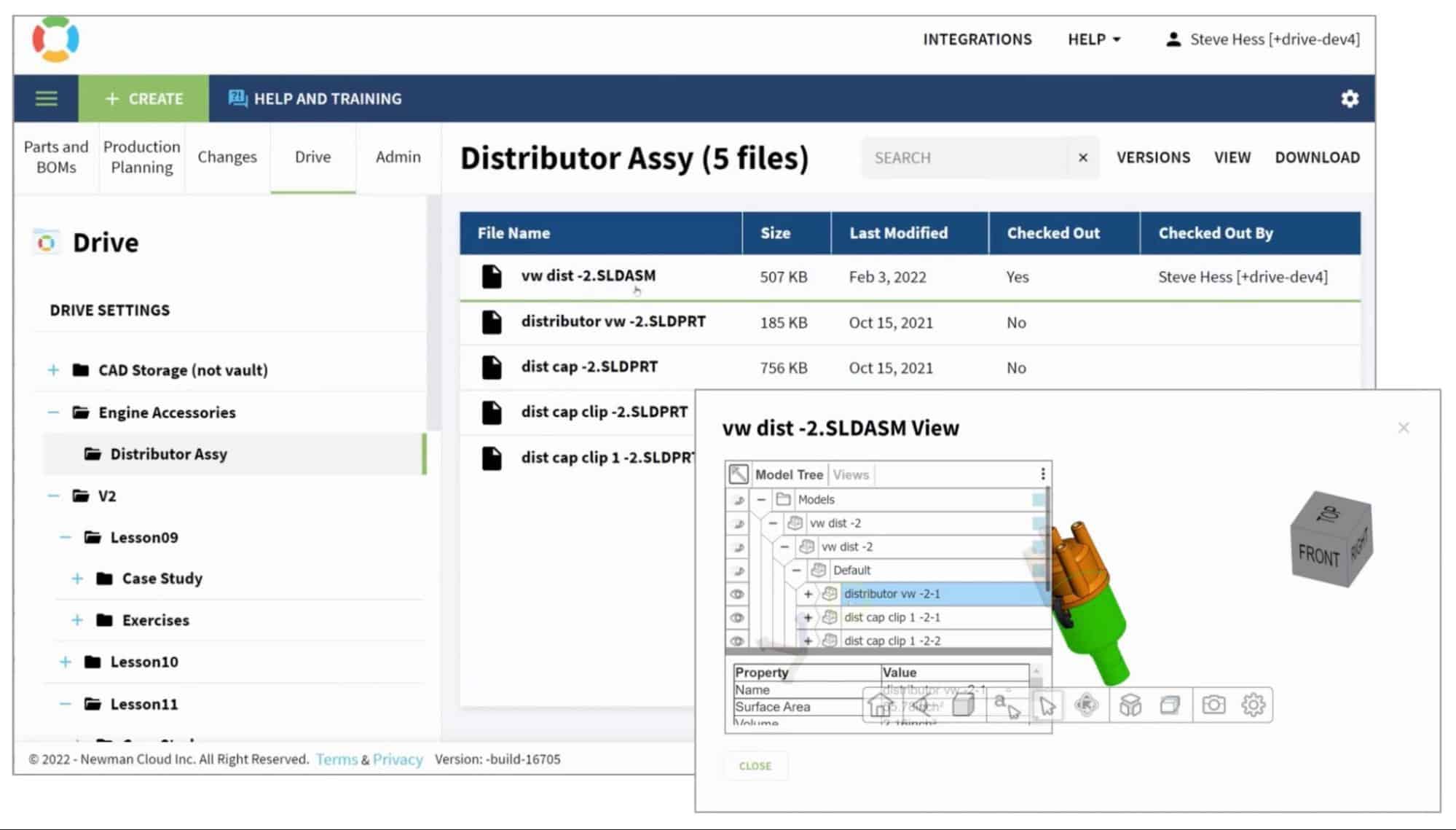Click CLOSE in the viewer dialog
The height and width of the screenshot is (830, 1456).
(x=755, y=766)
